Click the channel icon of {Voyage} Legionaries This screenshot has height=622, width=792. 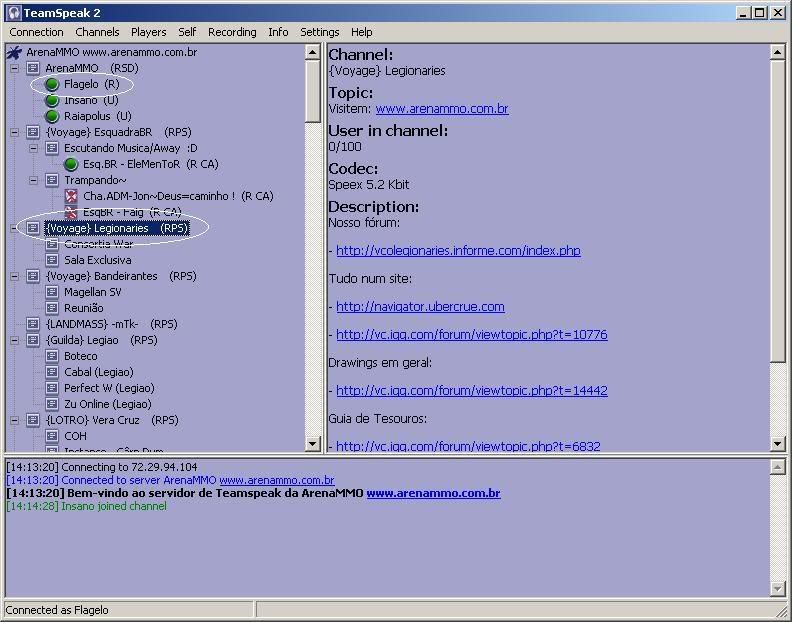[x=33, y=228]
